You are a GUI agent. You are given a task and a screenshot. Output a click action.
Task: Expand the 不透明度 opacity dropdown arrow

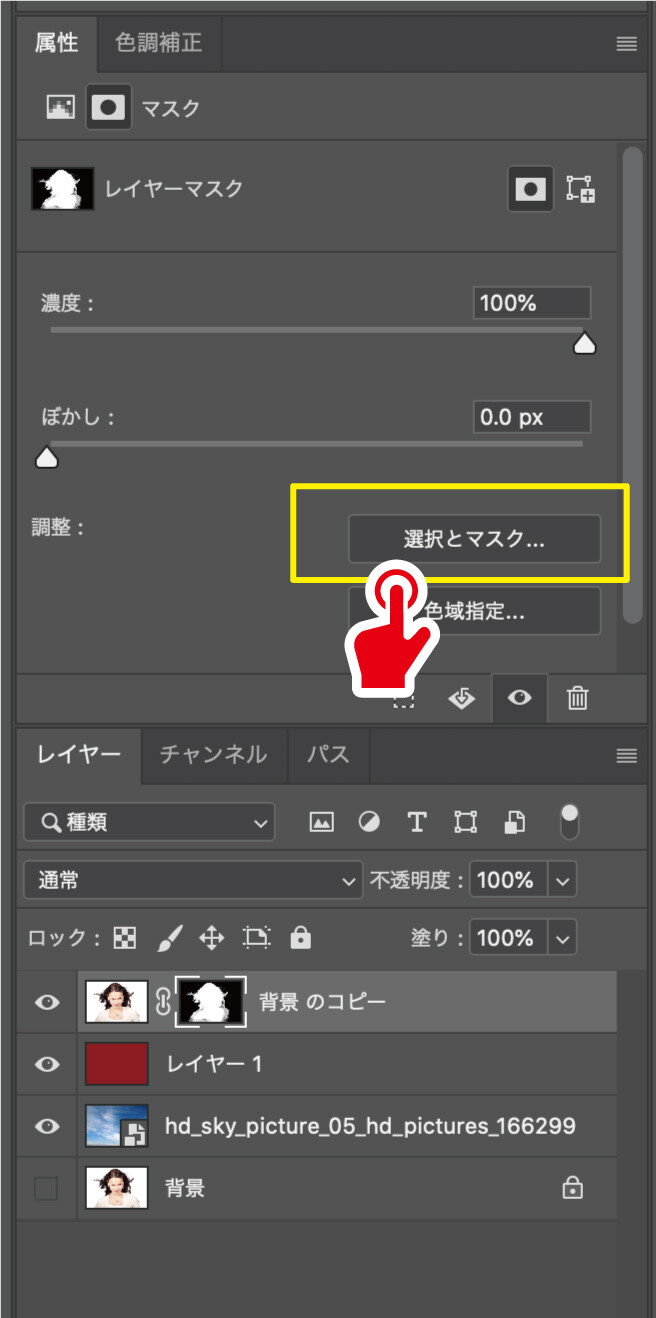click(562, 881)
